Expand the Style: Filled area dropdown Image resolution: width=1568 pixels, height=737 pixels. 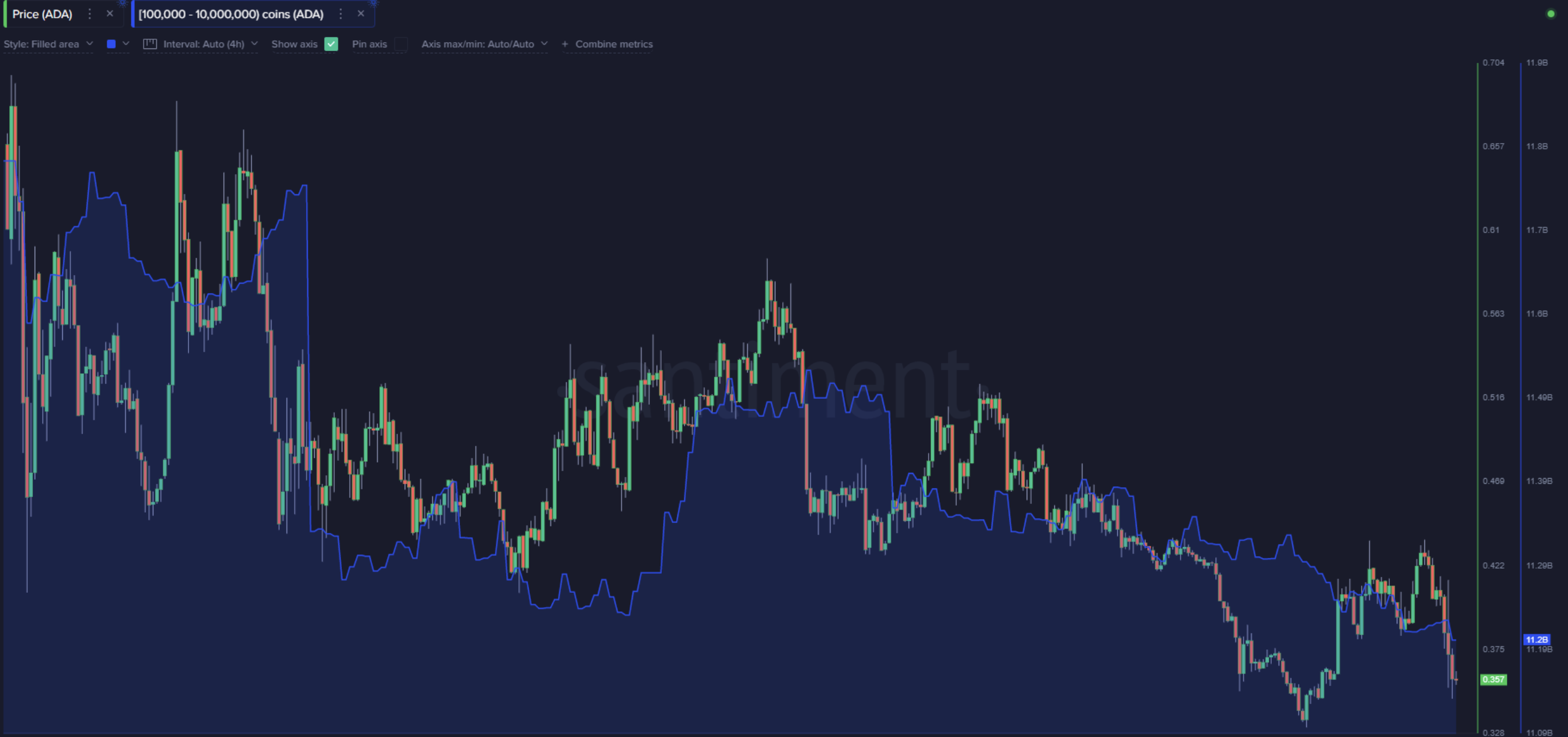point(48,44)
